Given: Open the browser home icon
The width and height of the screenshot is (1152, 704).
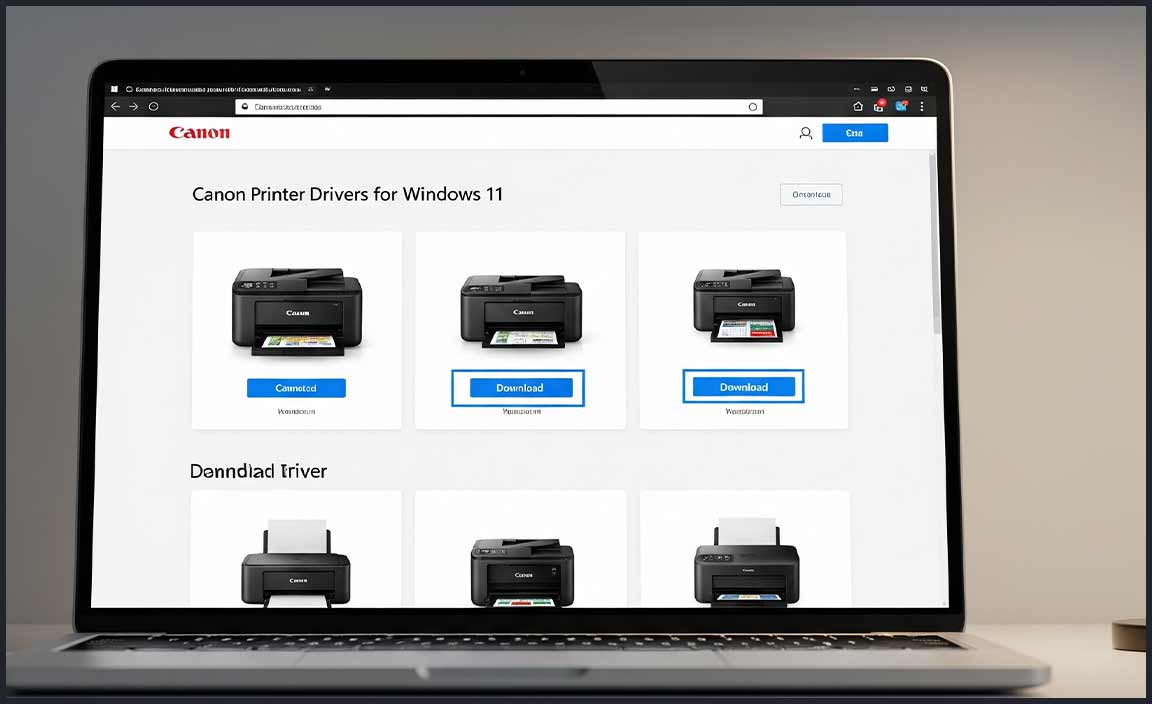Looking at the screenshot, I should (x=857, y=106).
